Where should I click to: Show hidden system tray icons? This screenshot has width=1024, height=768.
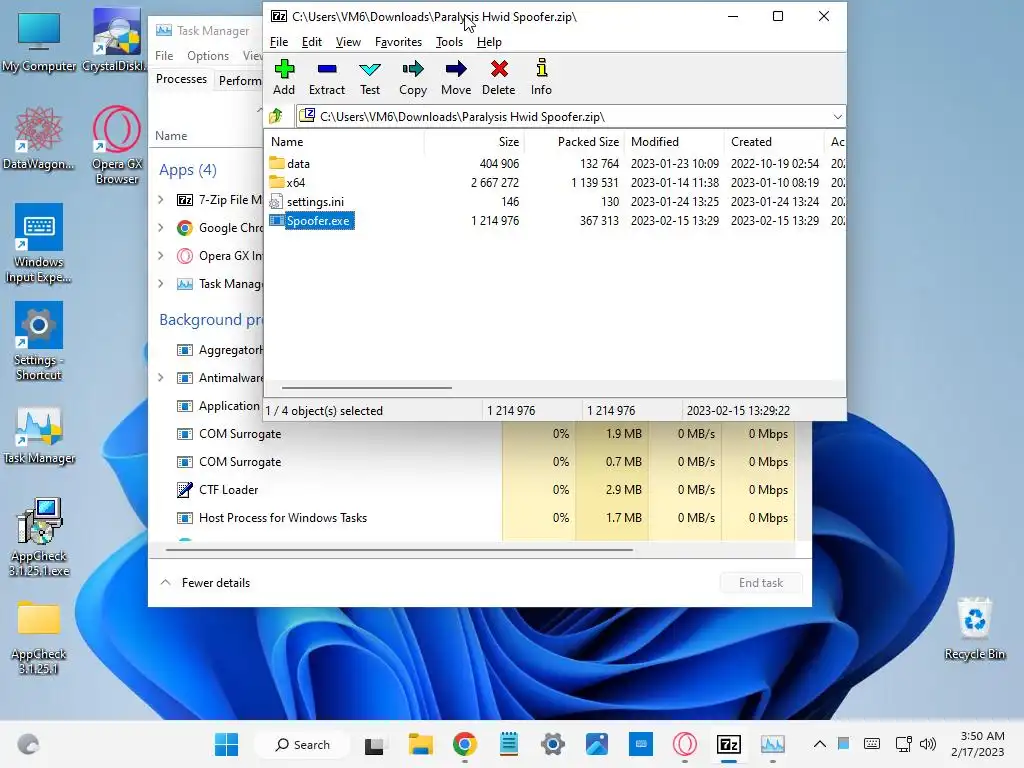click(x=820, y=744)
